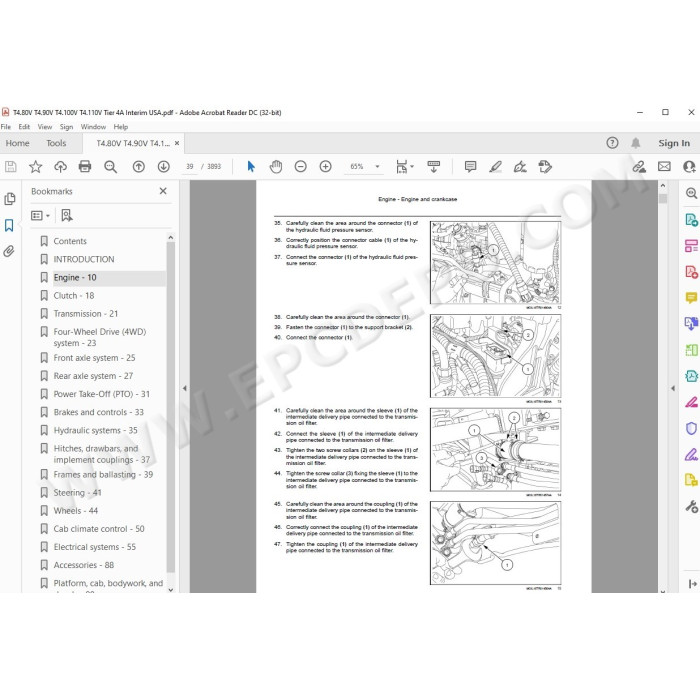The image size is (700, 700).
Task: Click the bookmarks panel vertical scrollbar
Action: (171, 408)
